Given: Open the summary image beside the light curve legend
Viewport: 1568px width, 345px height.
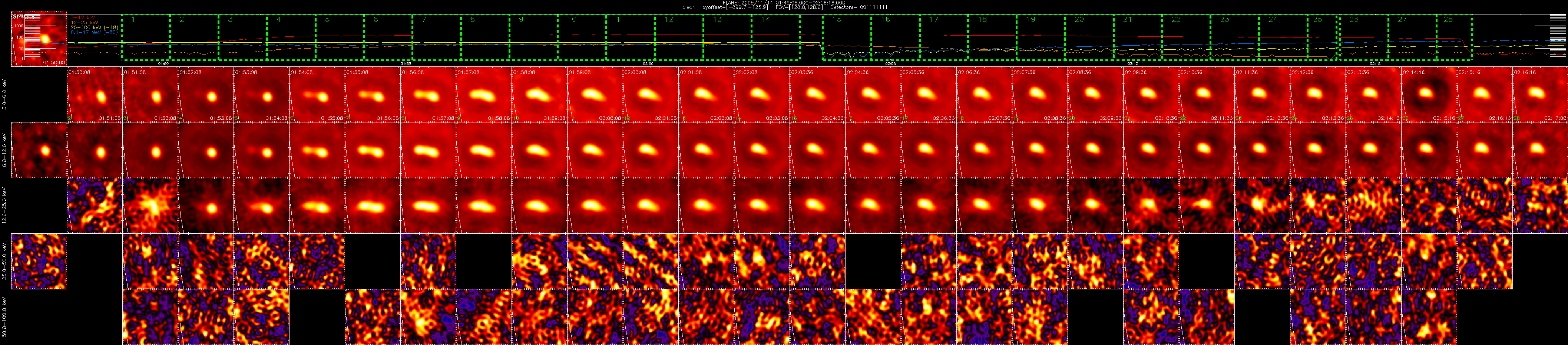Looking at the screenshot, I should 39,39.
